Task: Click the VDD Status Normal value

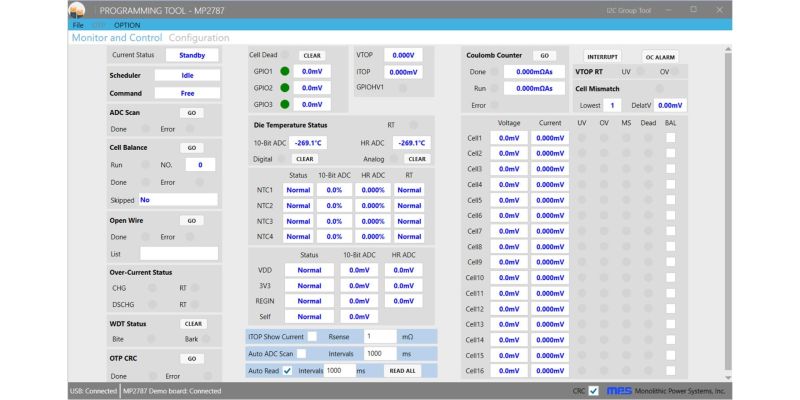Action: (309, 270)
